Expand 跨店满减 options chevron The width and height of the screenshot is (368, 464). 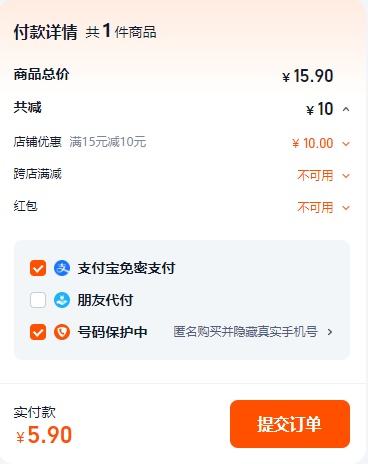(x=346, y=175)
